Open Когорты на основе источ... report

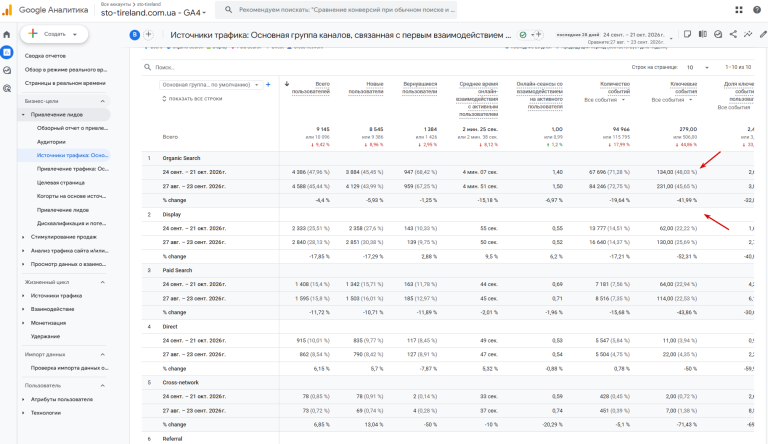click(72, 196)
